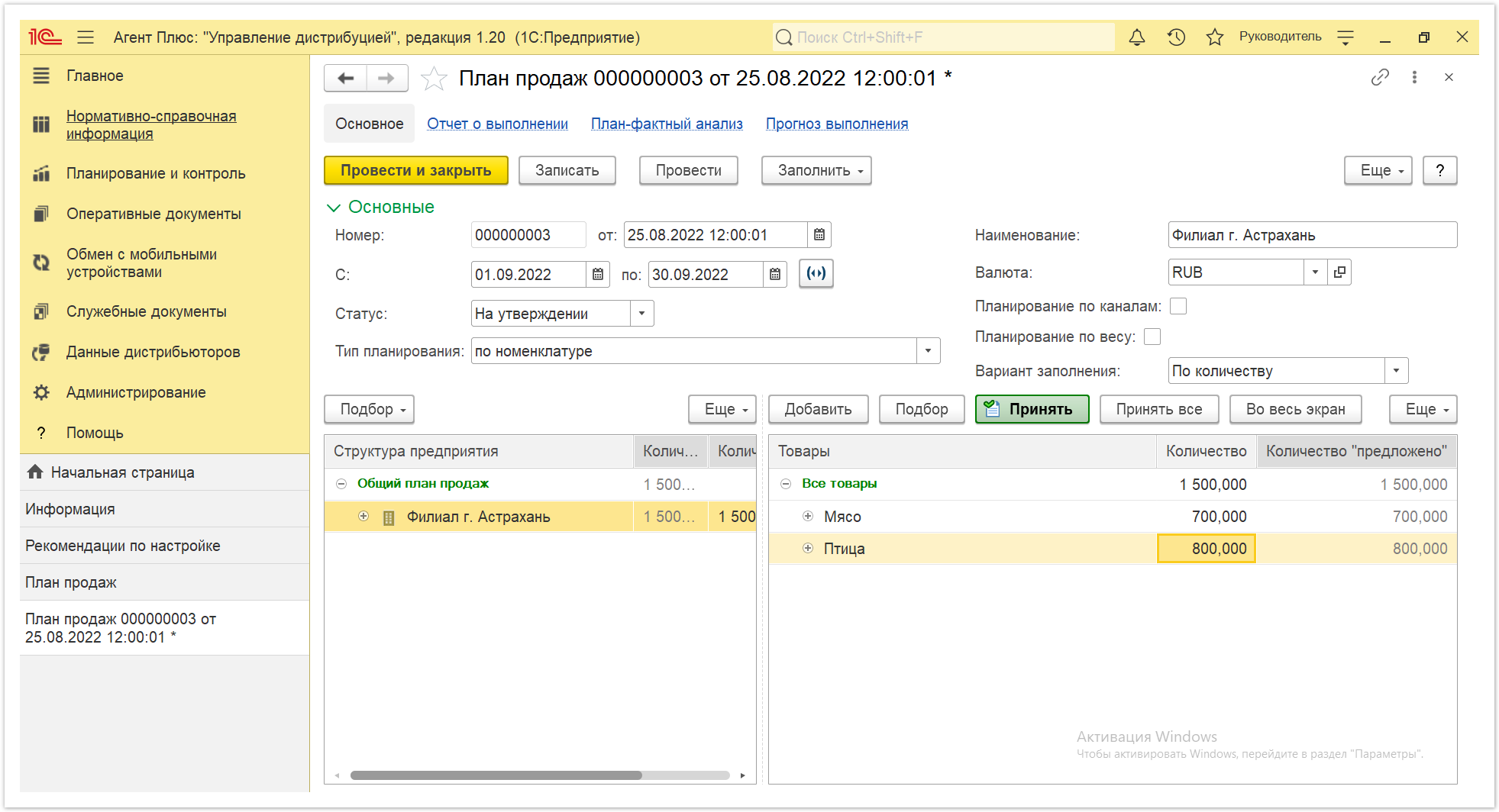The width and height of the screenshot is (1499, 812).
Task: Open the Тип планирования dropdown
Action: tap(928, 351)
